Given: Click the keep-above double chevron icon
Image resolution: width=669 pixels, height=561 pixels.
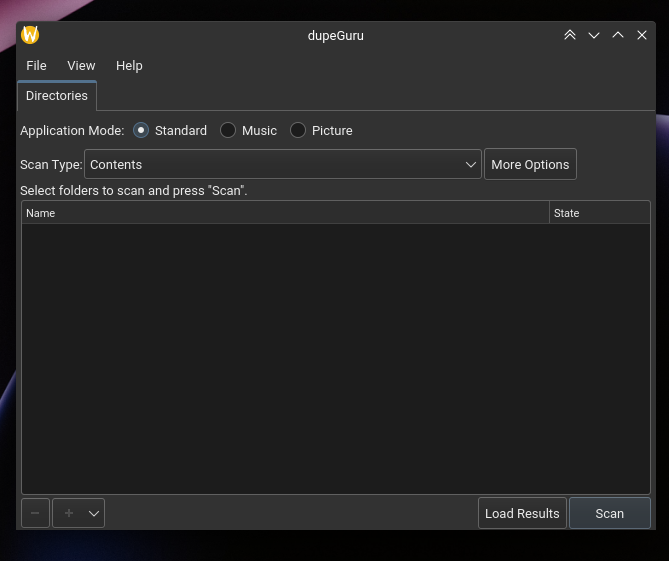Looking at the screenshot, I should click(x=570, y=35).
